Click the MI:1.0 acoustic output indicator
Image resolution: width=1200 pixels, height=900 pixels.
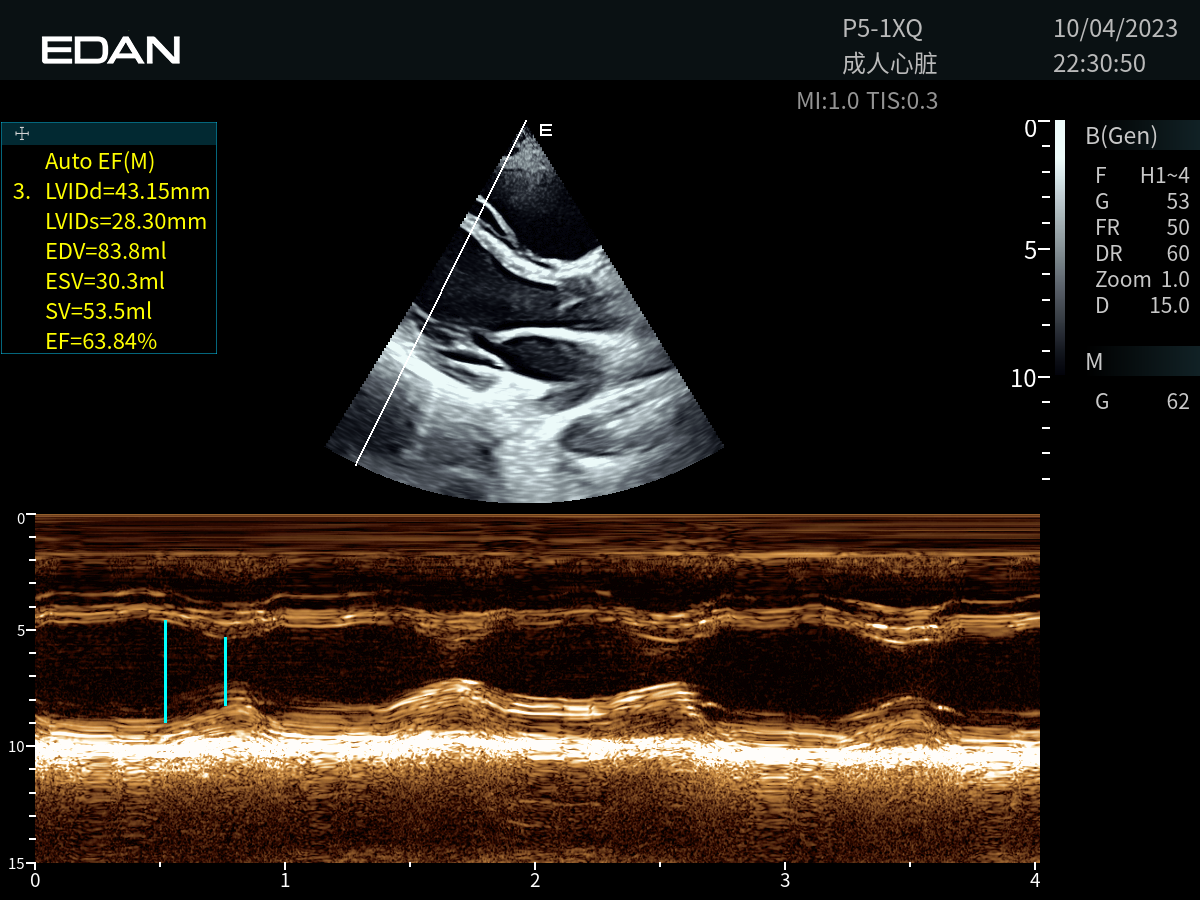coord(826,100)
